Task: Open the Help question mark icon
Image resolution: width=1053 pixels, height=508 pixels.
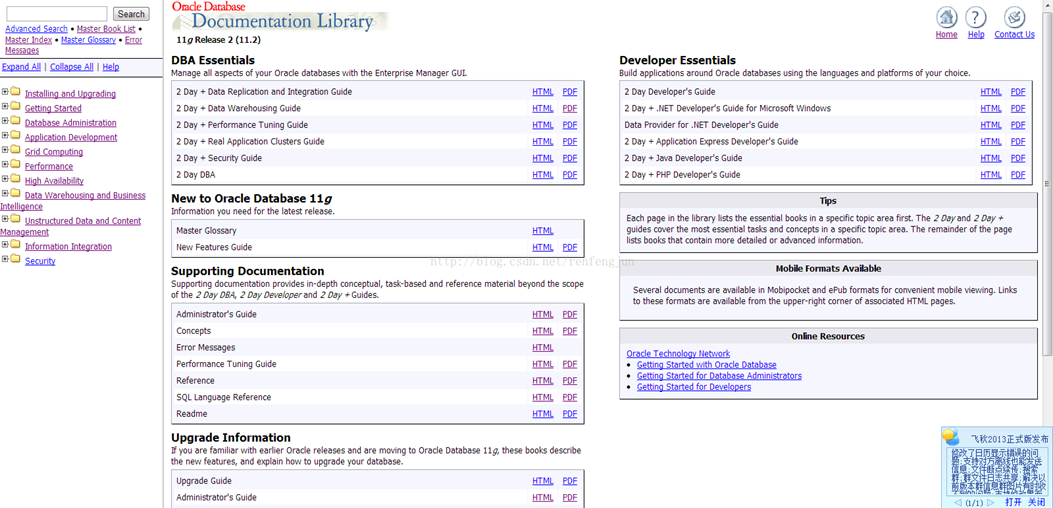Action: pyautogui.click(x=975, y=17)
